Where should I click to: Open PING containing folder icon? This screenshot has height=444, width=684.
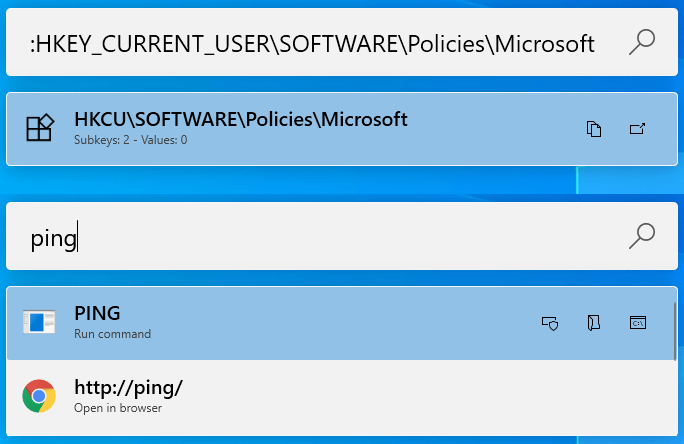(594, 323)
